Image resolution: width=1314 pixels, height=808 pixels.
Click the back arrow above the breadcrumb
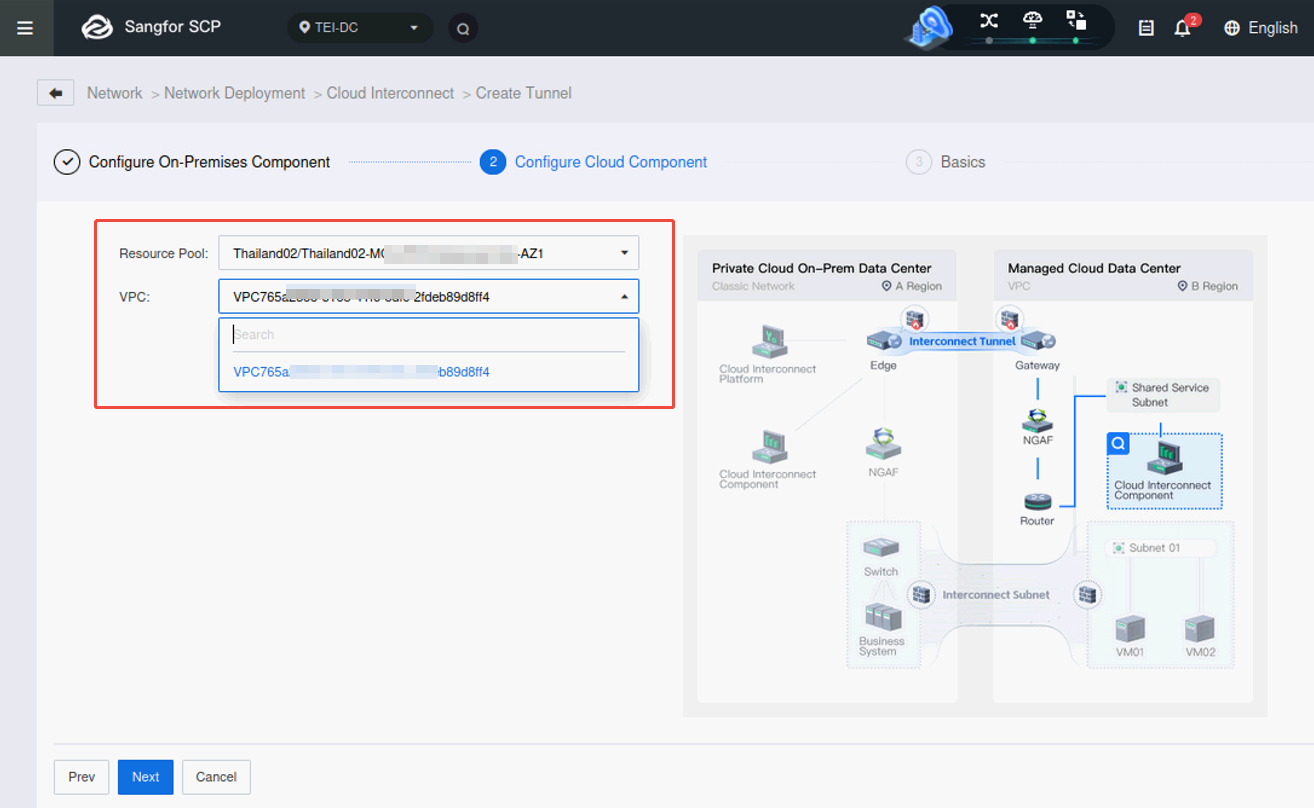click(55, 92)
